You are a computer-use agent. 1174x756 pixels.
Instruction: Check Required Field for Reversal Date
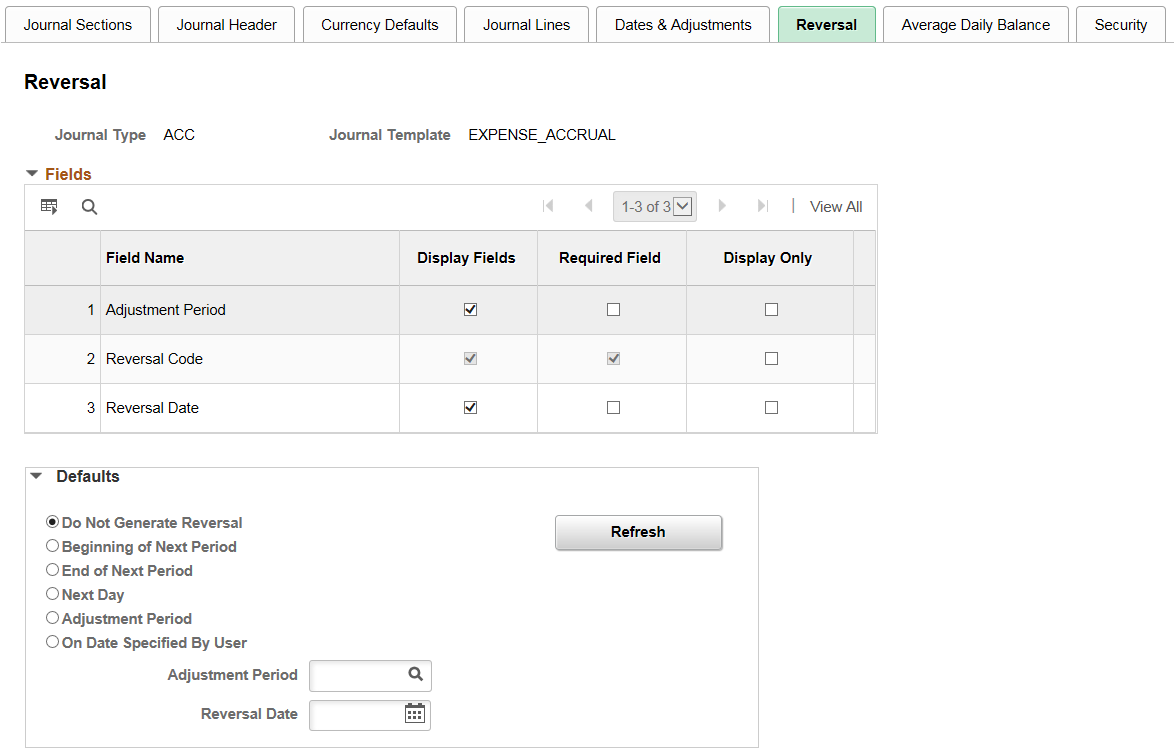(613, 407)
